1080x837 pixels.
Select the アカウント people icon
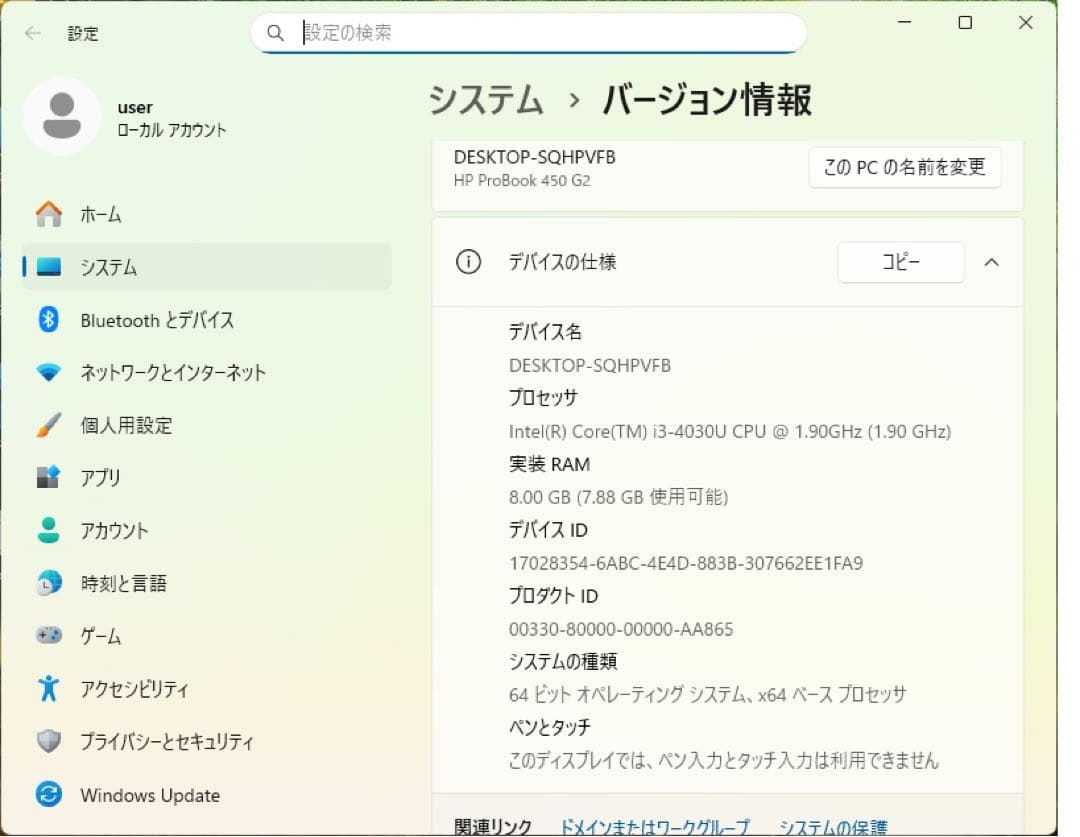point(48,531)
